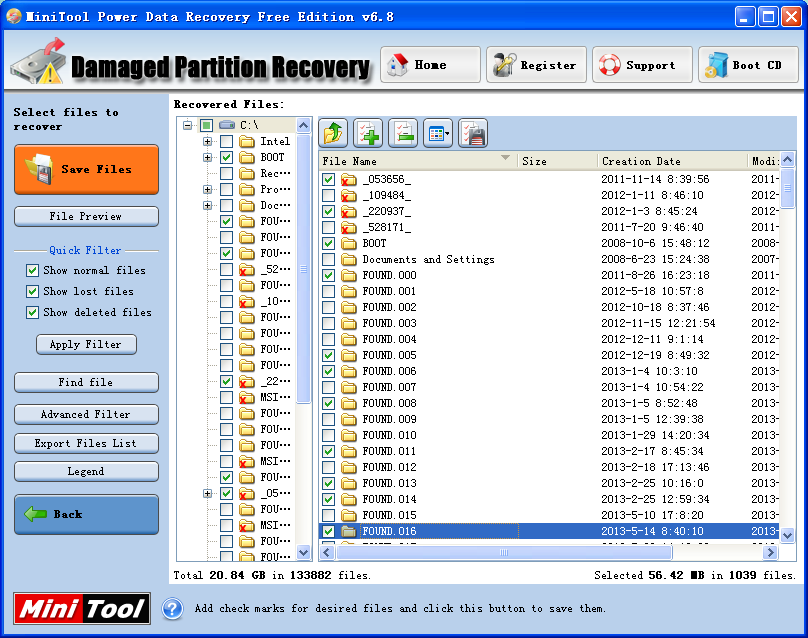Sort by Size column header
Screen dimensions: 808x638
point(558,161)
